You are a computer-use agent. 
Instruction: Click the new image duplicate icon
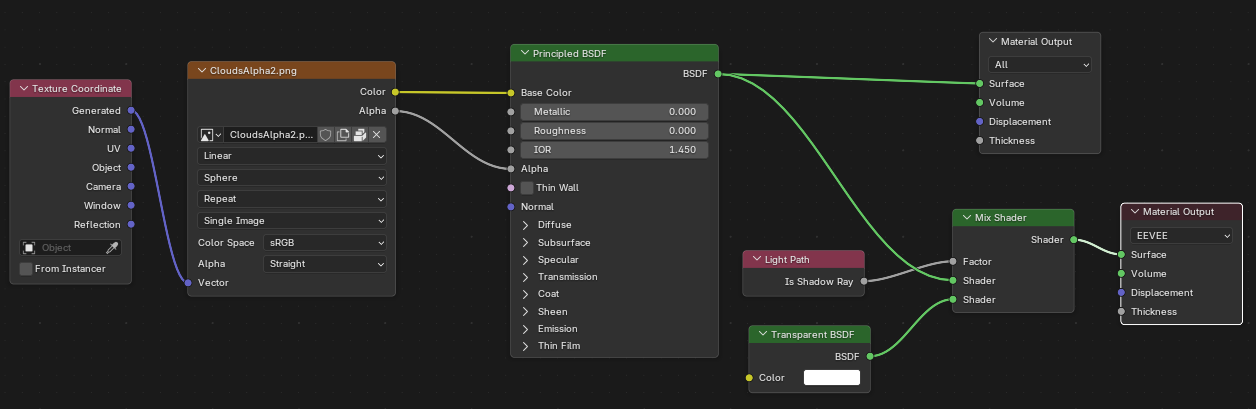tap(343, 135)
